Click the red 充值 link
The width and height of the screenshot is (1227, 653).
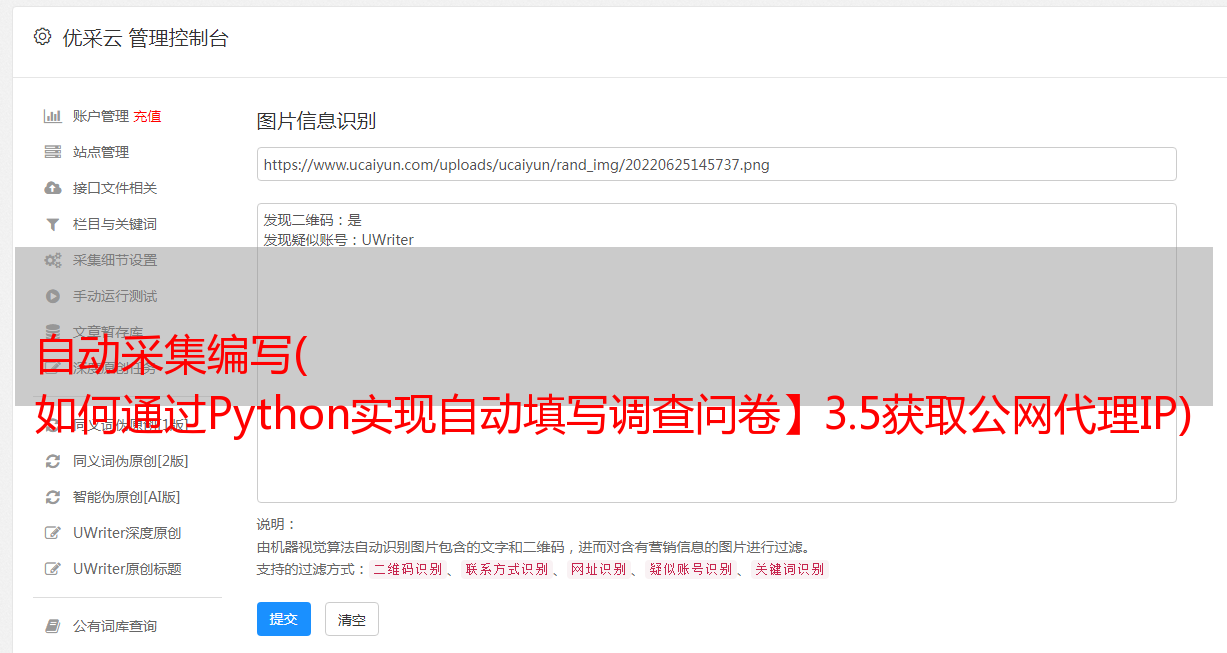[147, 116]
